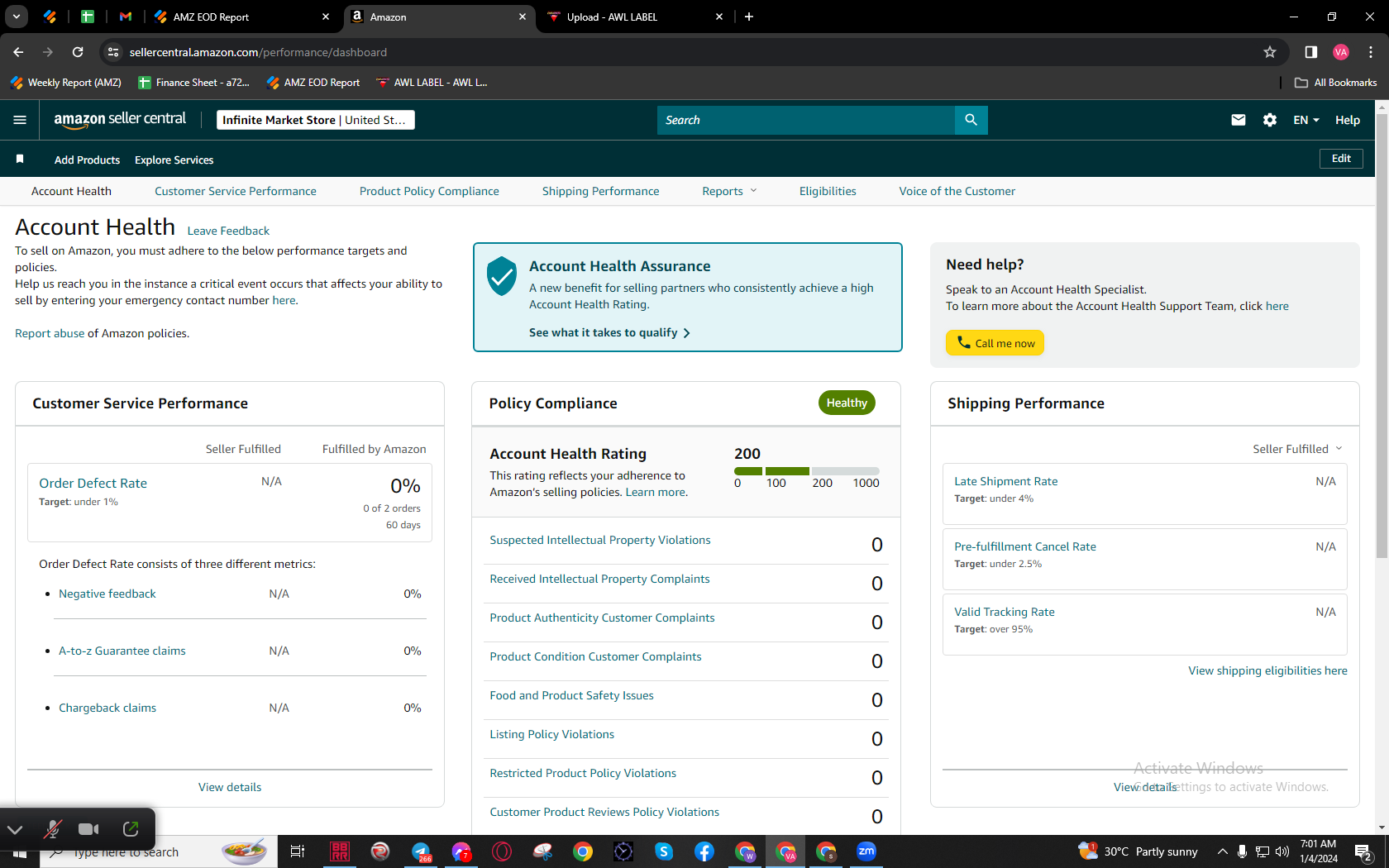Open the tab search dropdown arrow
Screen dimensions: 1389x868
[x=16, y=17]
